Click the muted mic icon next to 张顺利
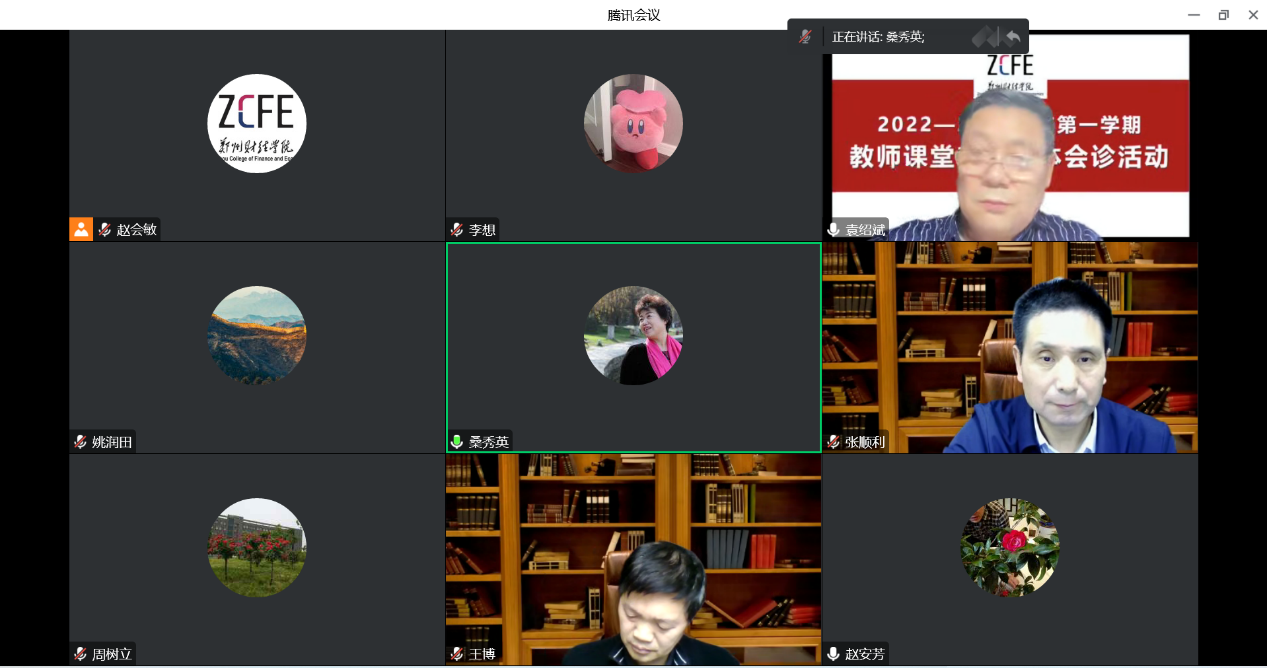1267x668 pixels. 833,442
